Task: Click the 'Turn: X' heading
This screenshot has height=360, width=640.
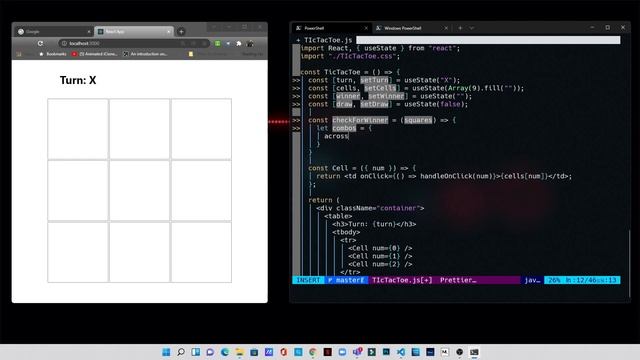Action: [78, 80]
